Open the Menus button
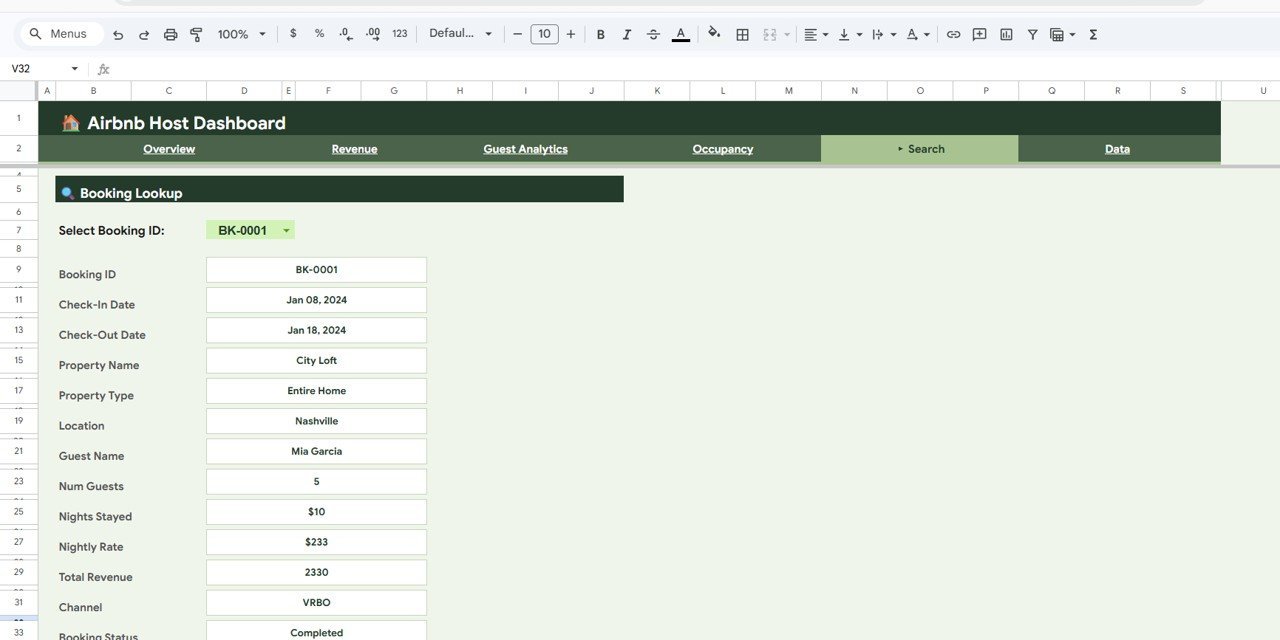 [59, 32]
